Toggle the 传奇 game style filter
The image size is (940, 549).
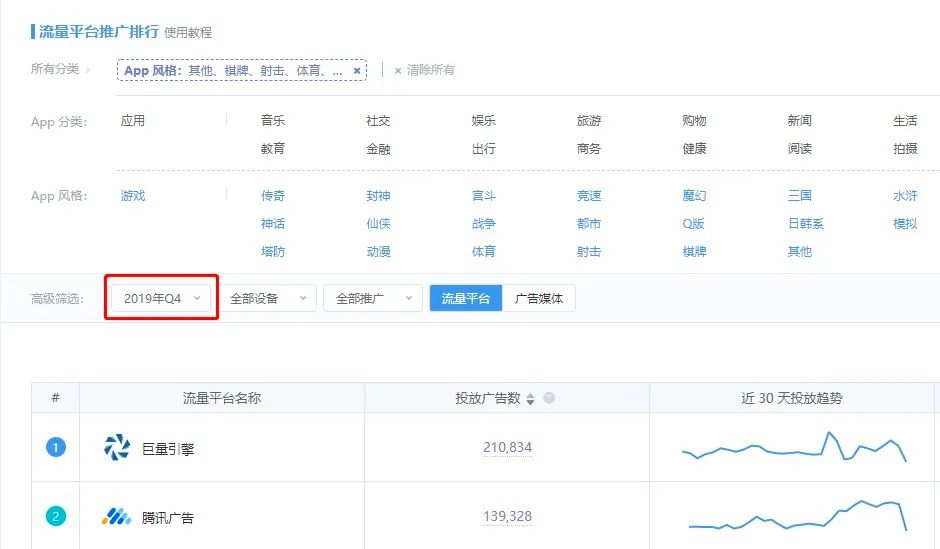click(x=273, y=195)
